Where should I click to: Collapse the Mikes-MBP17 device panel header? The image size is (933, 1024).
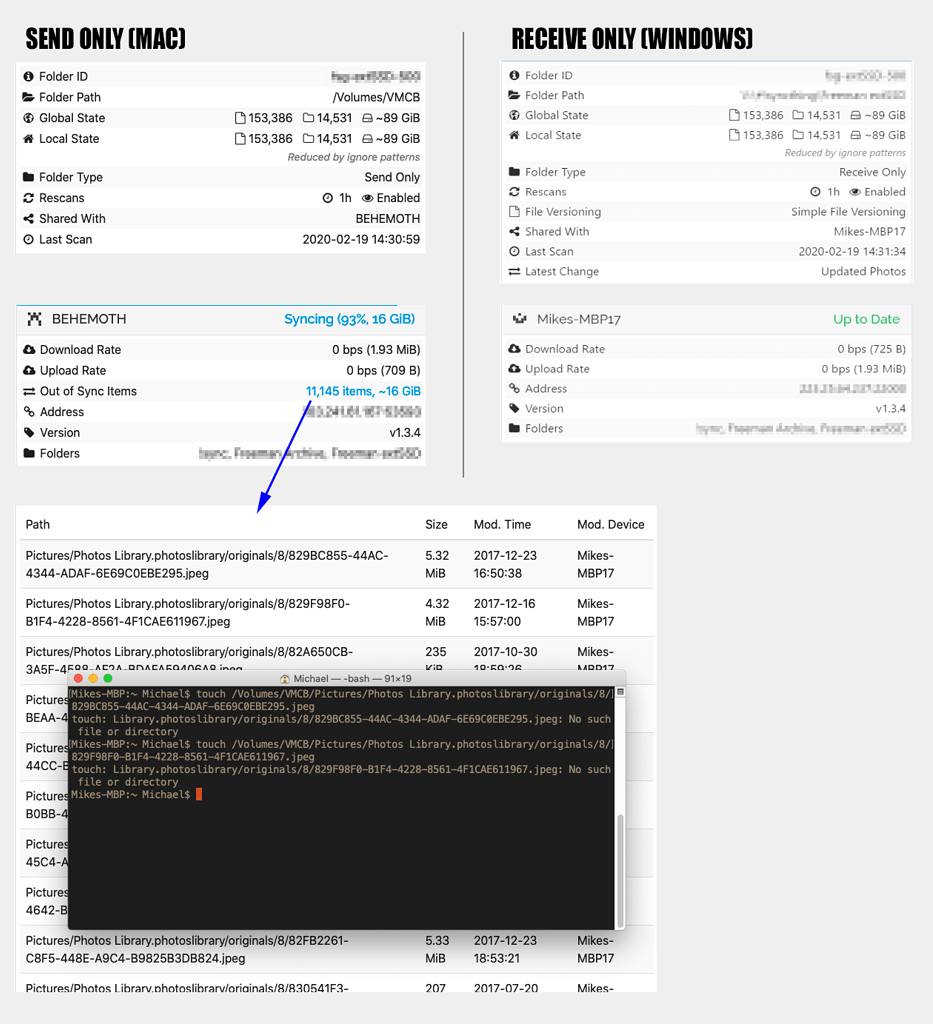706,319
